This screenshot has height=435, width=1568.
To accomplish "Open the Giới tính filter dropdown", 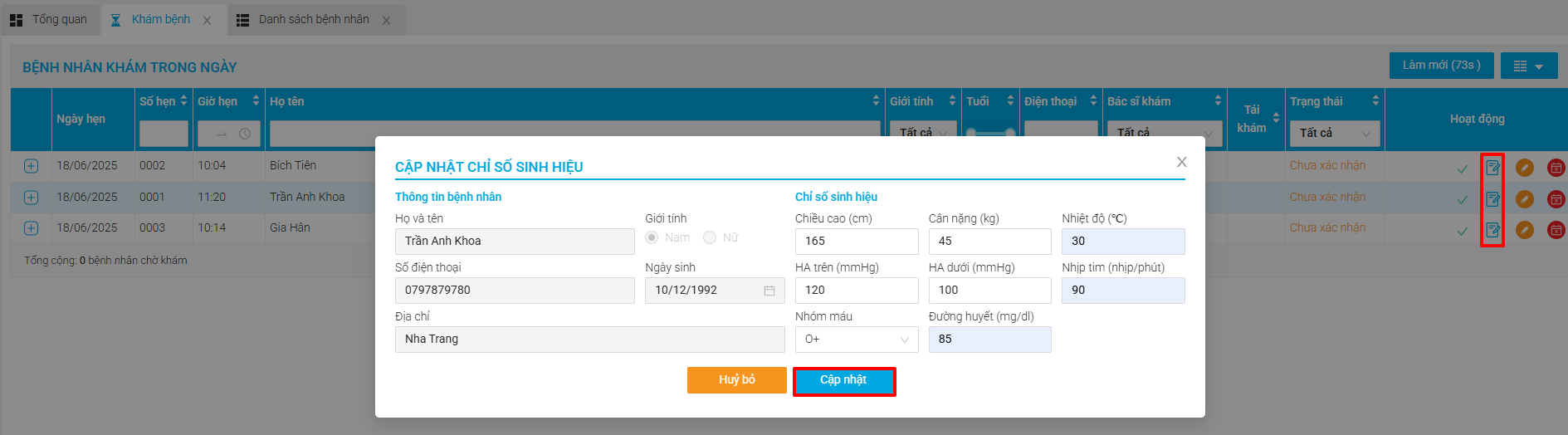I will (923, 133).
